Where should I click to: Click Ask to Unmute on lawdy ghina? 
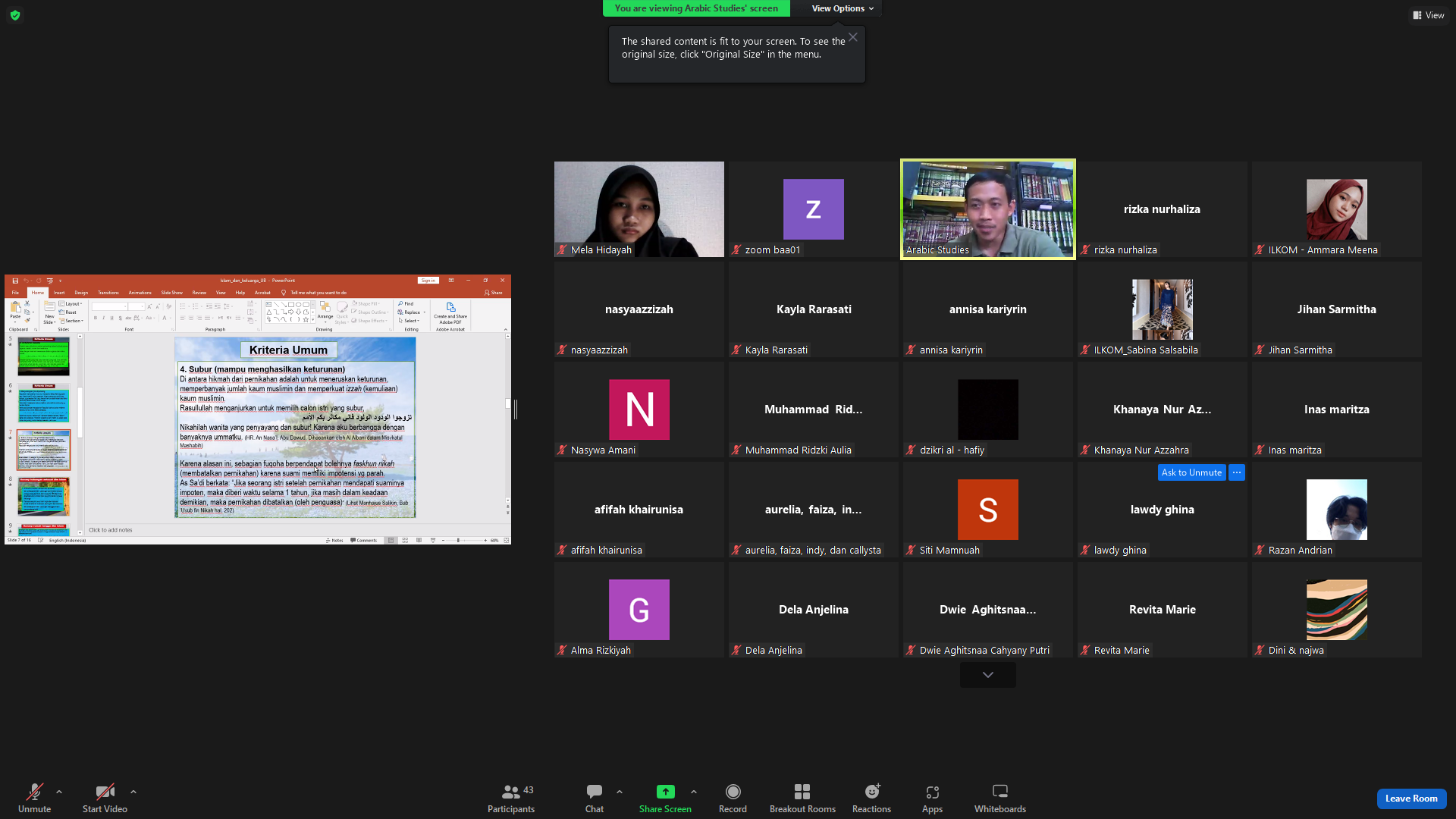tap(1191, 472)
